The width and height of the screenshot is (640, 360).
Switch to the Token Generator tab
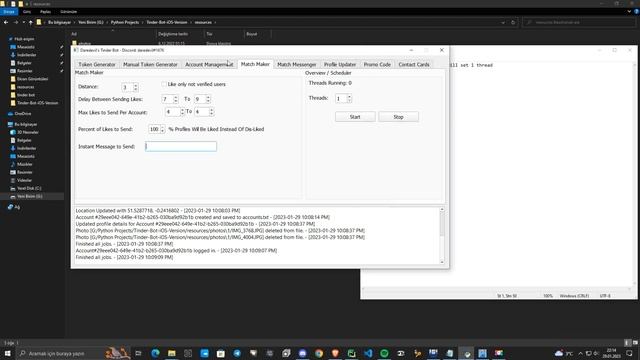coord(97,64)
